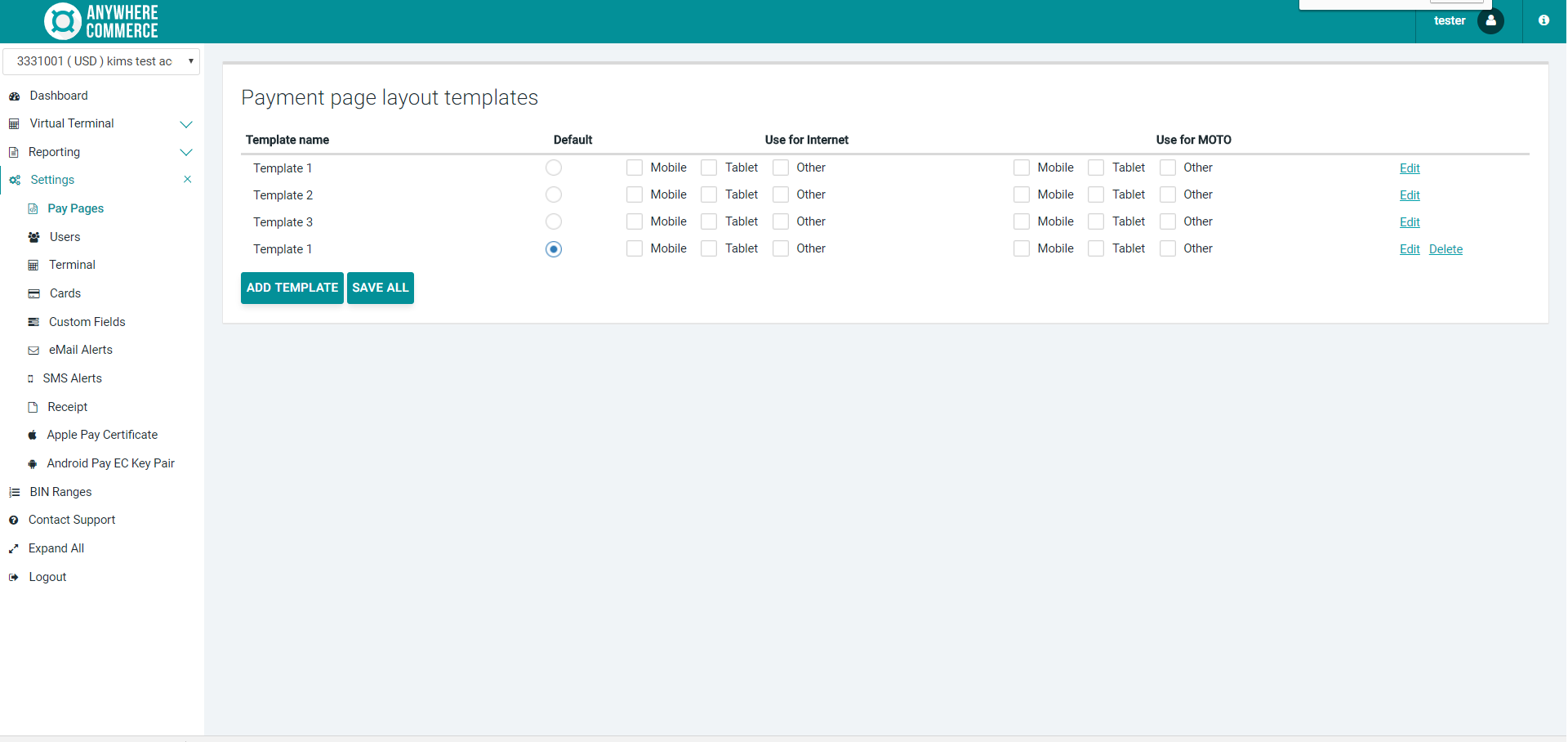Delete the last Template 1 row
The height and width of the screenshot is (742, 1568).
pyautogui.click(x=1445, y=249)
